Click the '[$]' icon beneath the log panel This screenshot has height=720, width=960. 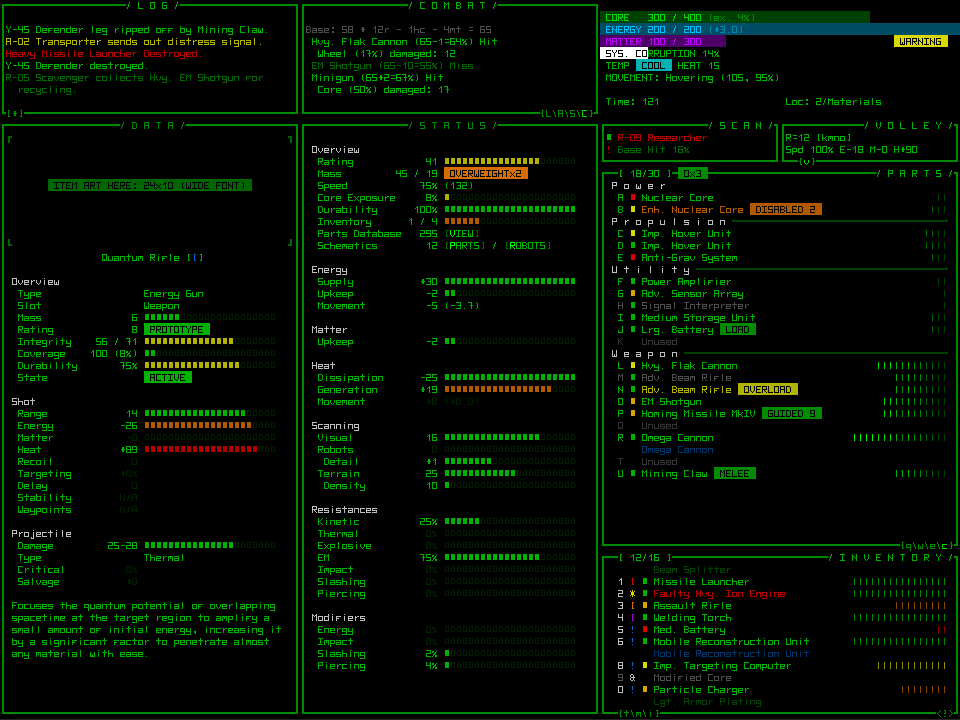pyautogui.click(x=13, y=113)
